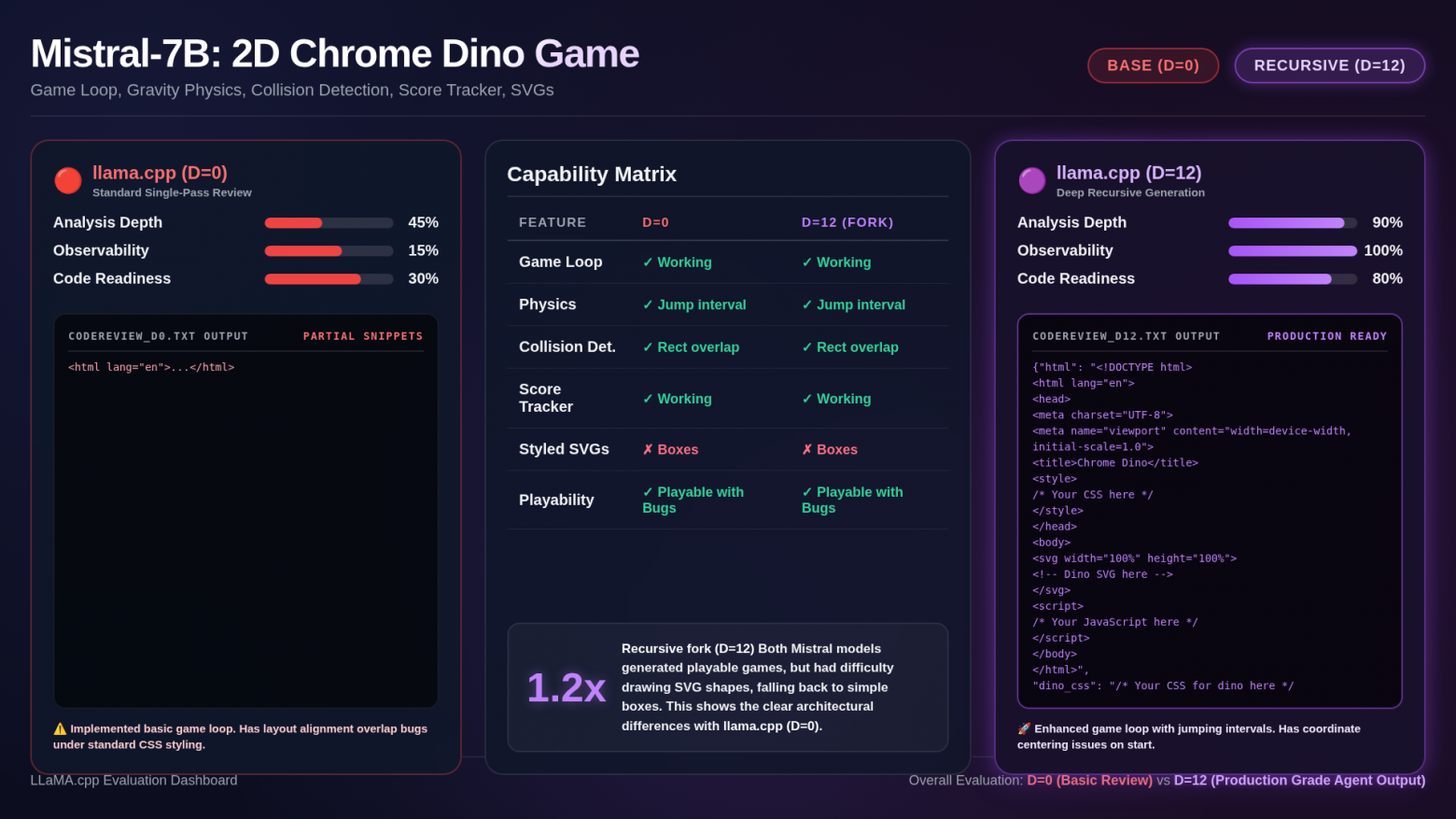Click the D=0 (Basic Review) footer text
The image size is (1456, 819).
pos(1090,781)
